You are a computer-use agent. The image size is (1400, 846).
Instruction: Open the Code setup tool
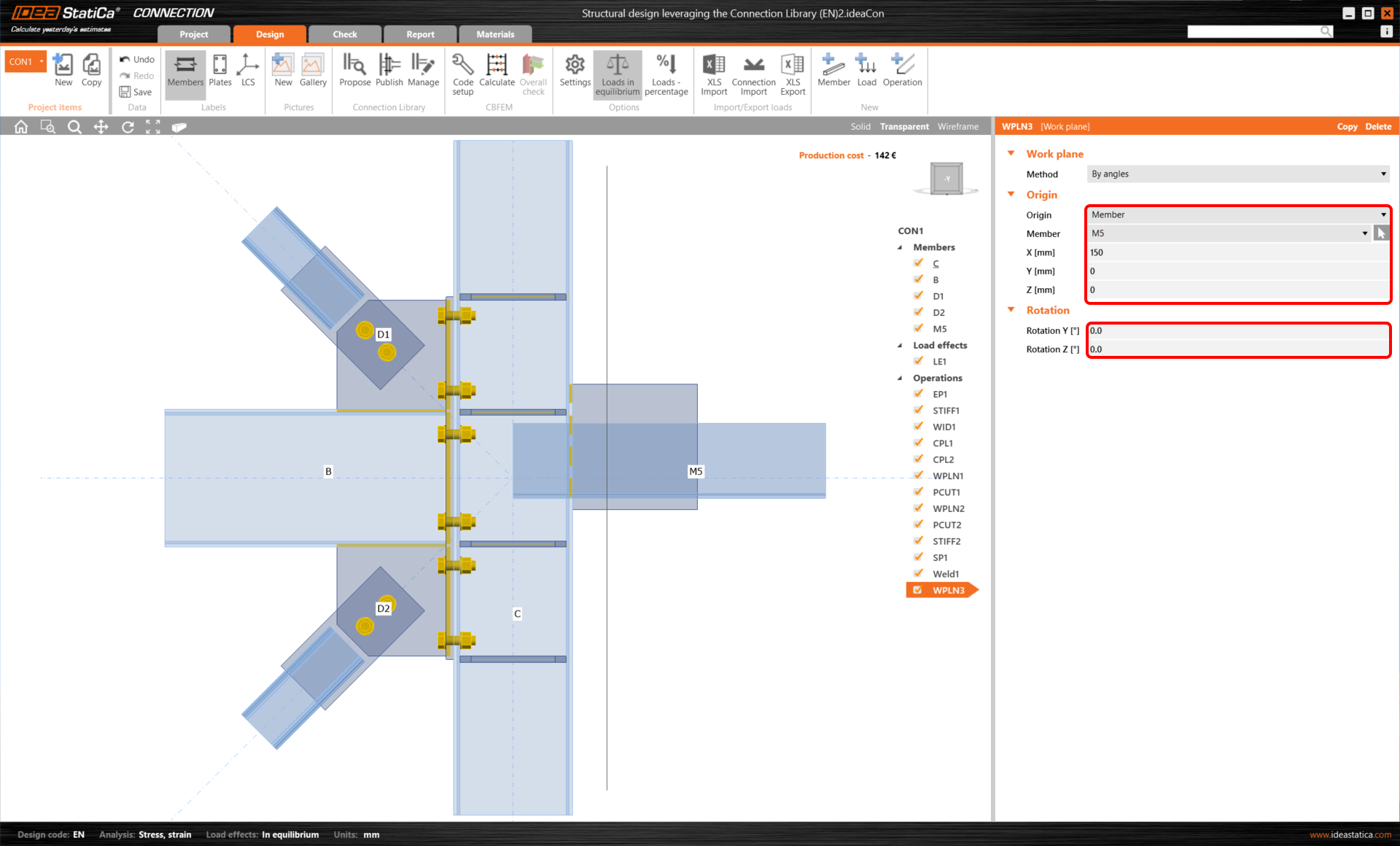click(x=462, y=73)
